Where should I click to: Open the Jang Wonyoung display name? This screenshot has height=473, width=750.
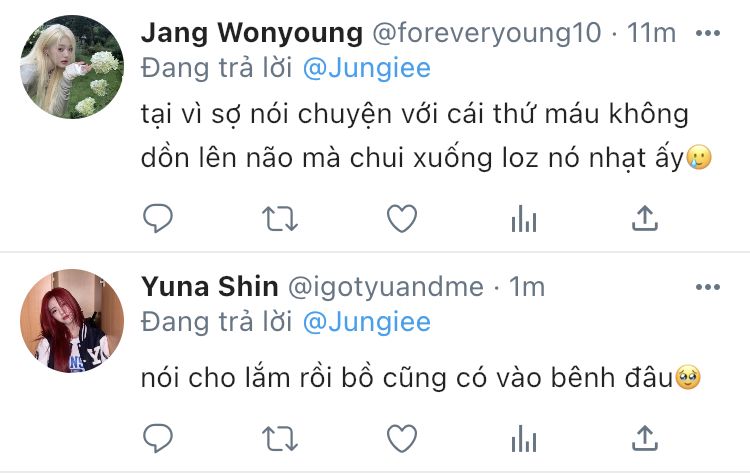tap(252, 33)
